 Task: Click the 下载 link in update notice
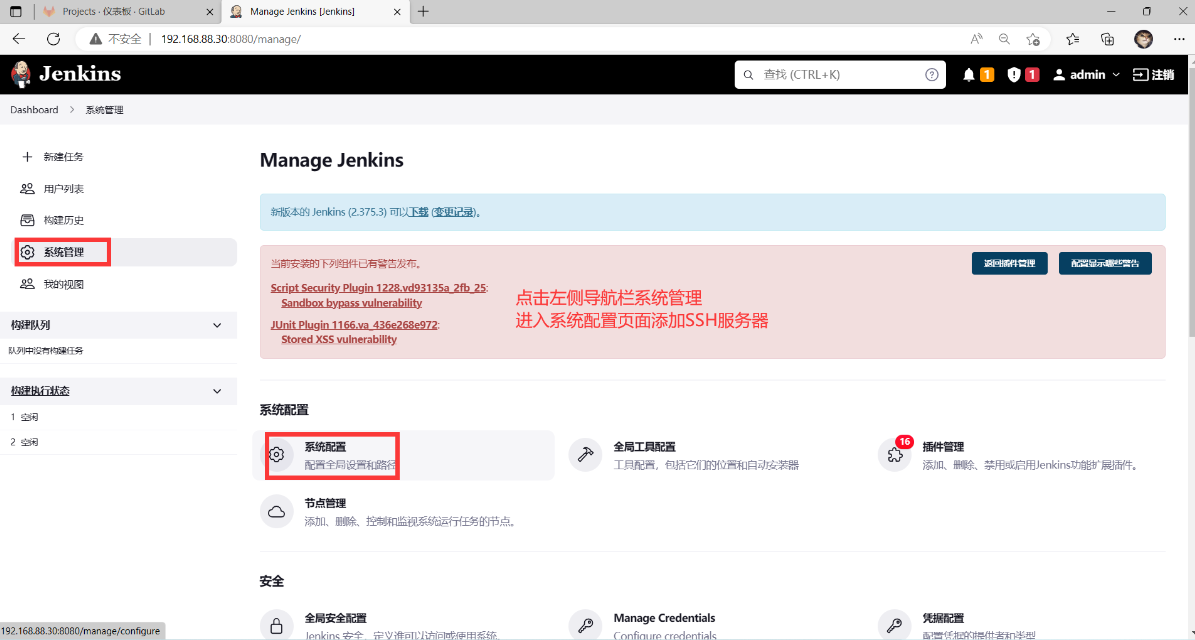(418, 213)
